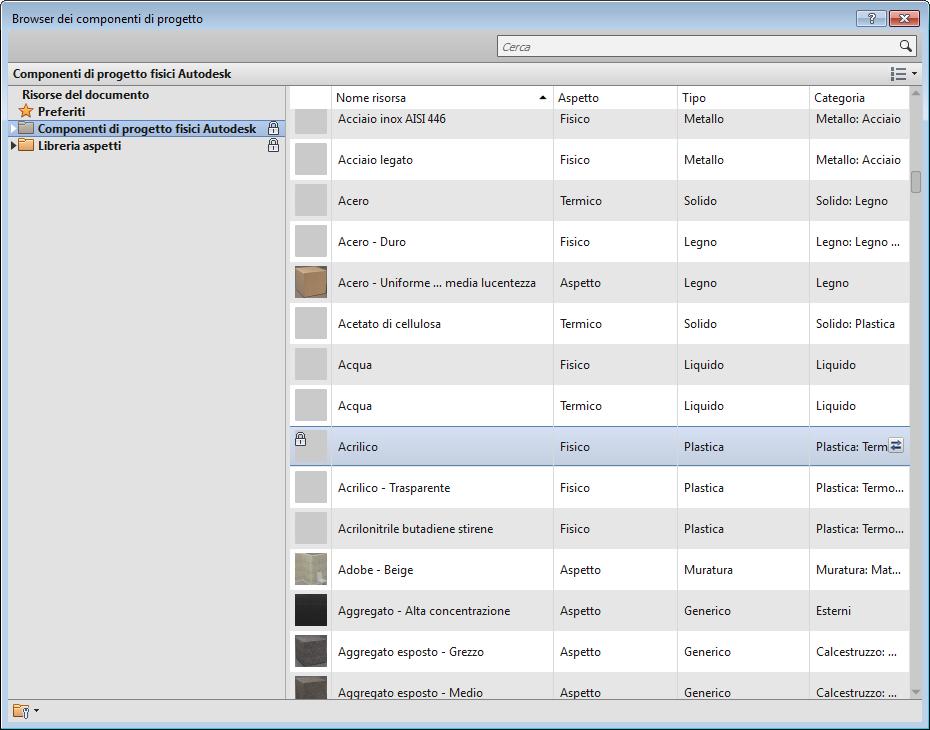Select Preferiti in the tree
930x730 pixels.
pos(62,111)
